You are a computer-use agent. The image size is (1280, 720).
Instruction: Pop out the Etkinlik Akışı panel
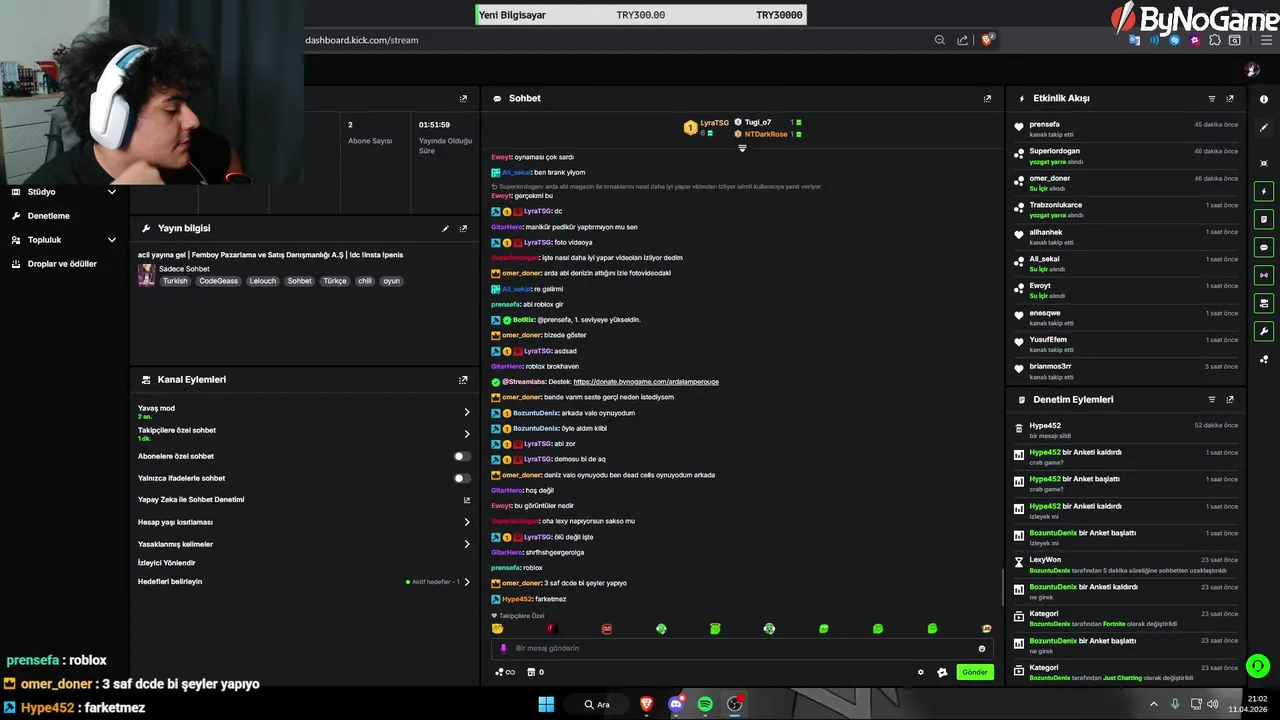click(x=1230, y=99)
